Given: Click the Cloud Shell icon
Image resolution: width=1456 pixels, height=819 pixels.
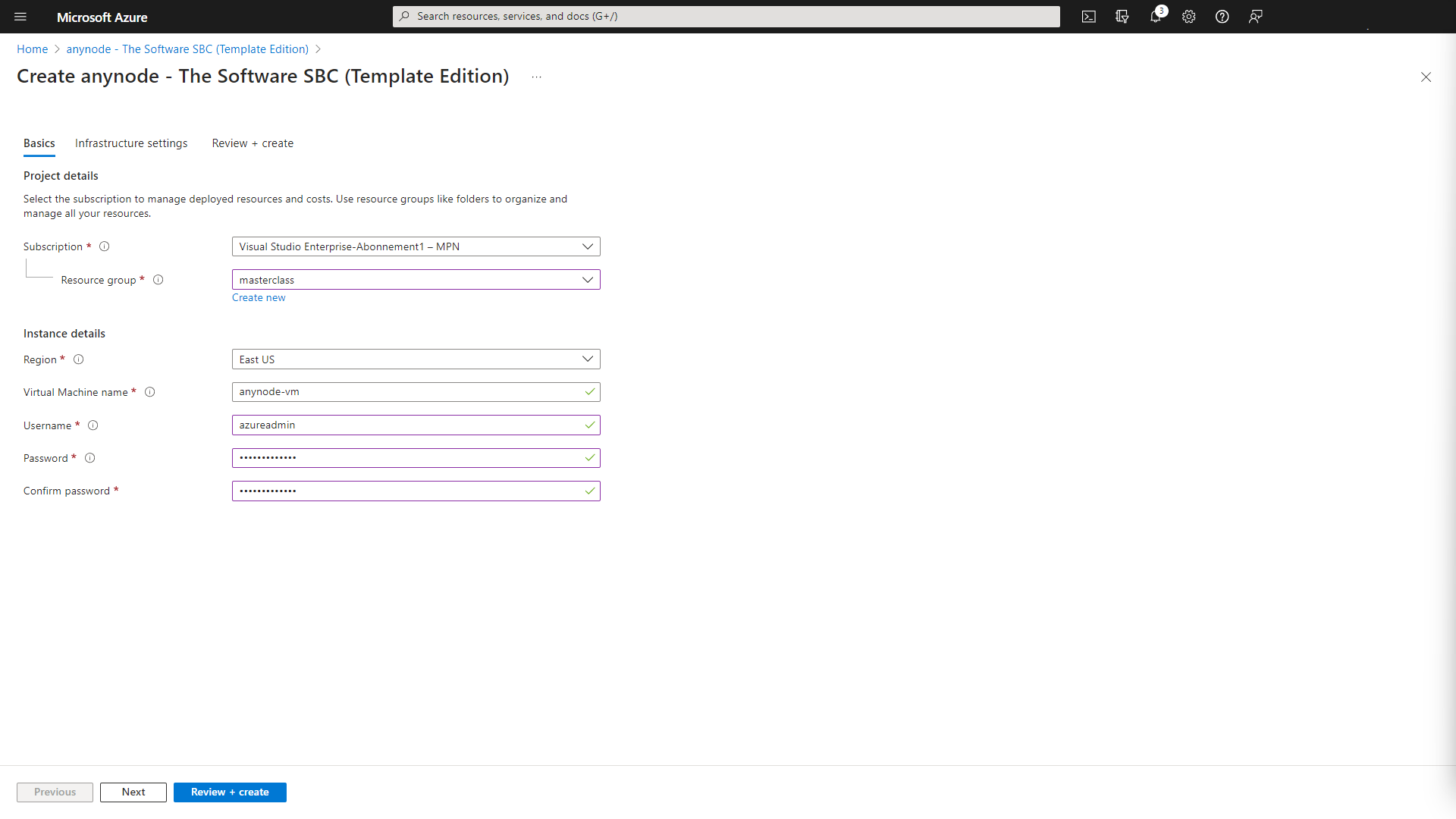Looking at the screenshot, I should pyautogui.click(x=1089, y=17).
